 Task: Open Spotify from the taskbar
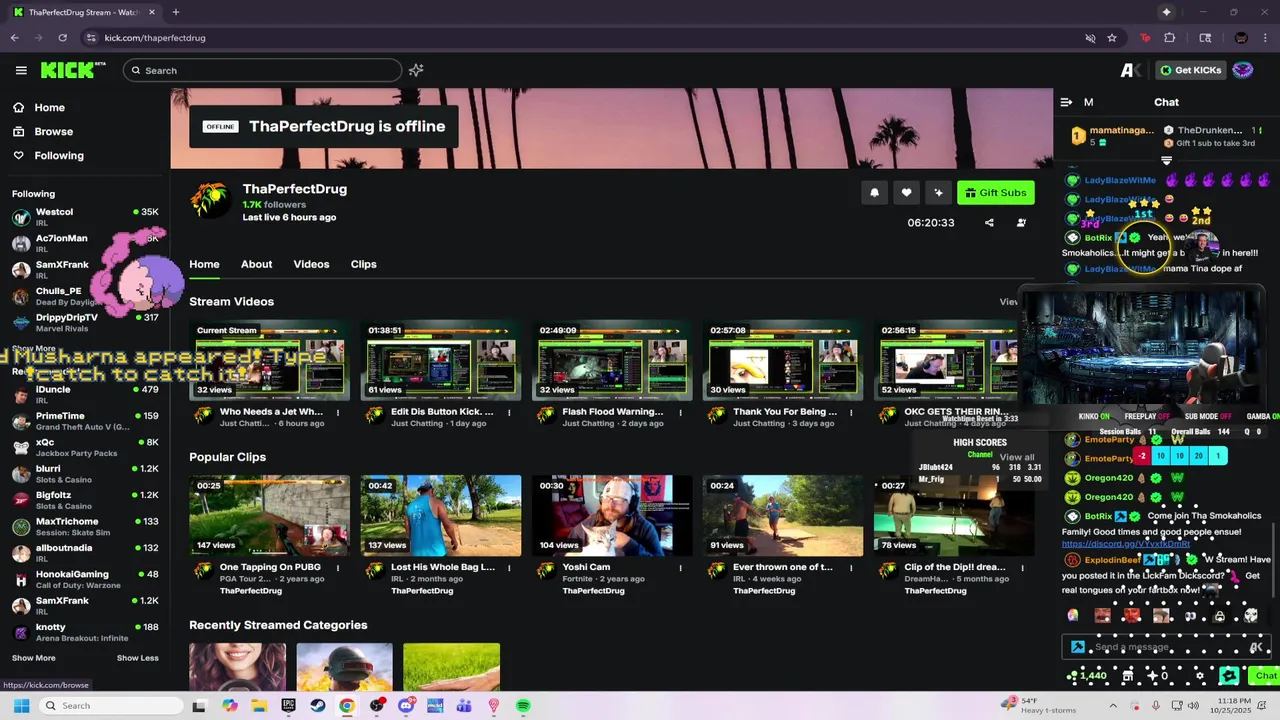(x=523, y=706)
